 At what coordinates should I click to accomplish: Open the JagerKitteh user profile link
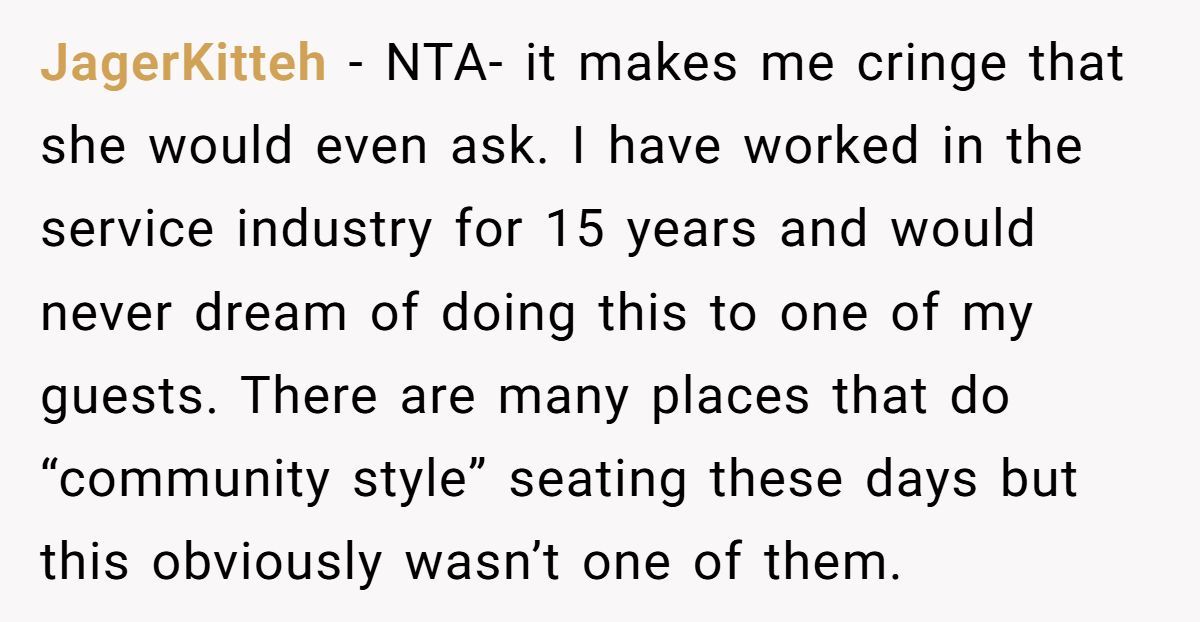[x=183, y=65]
